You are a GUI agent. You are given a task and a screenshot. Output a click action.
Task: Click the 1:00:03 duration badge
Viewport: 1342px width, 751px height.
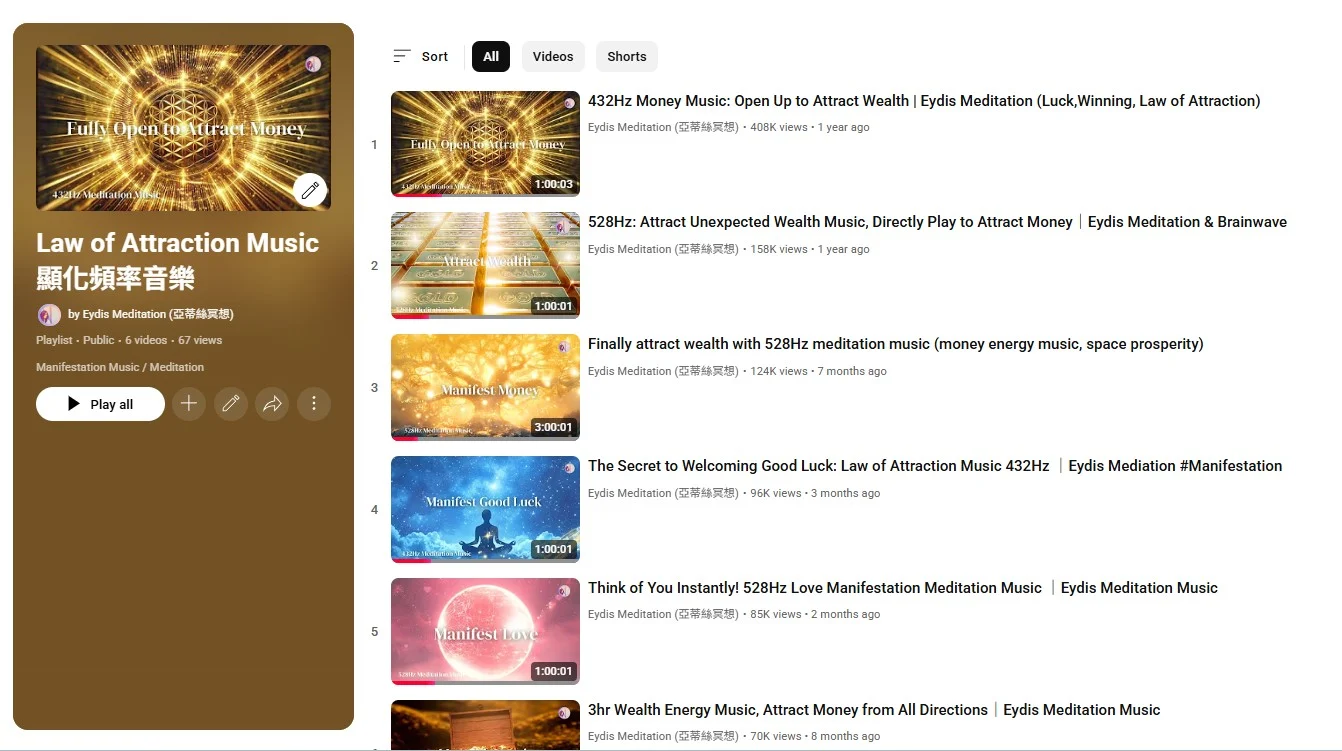click(553, 184)
